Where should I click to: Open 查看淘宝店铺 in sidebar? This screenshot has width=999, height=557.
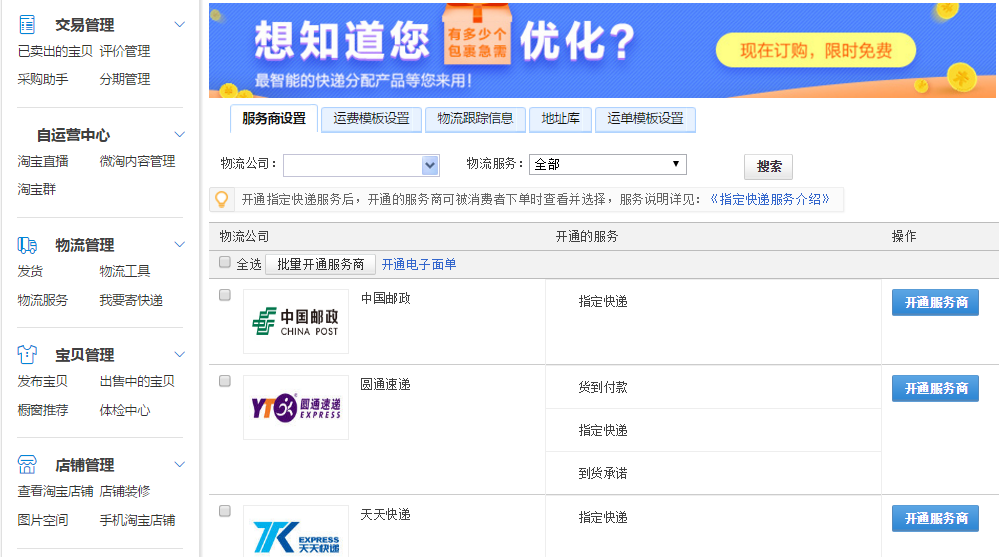tap(55, 491)
